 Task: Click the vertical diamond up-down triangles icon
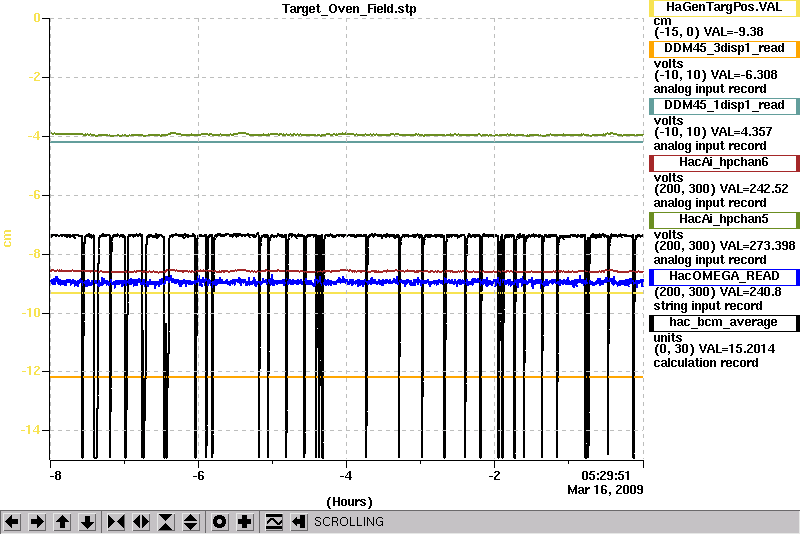pyautogui.click(x=191, y=522)
